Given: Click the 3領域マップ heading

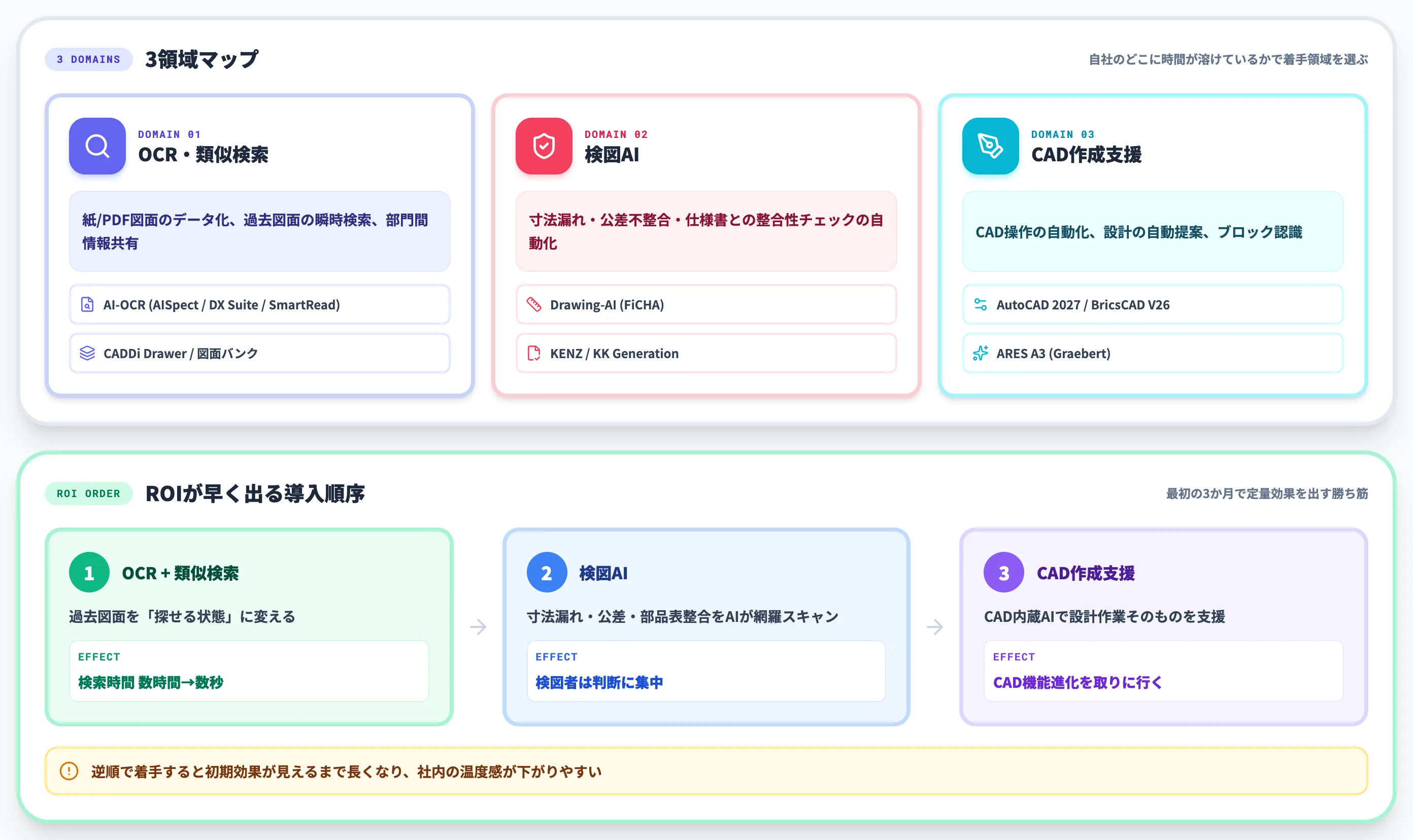Looking at the screenshot, I should tap(201, 59).
